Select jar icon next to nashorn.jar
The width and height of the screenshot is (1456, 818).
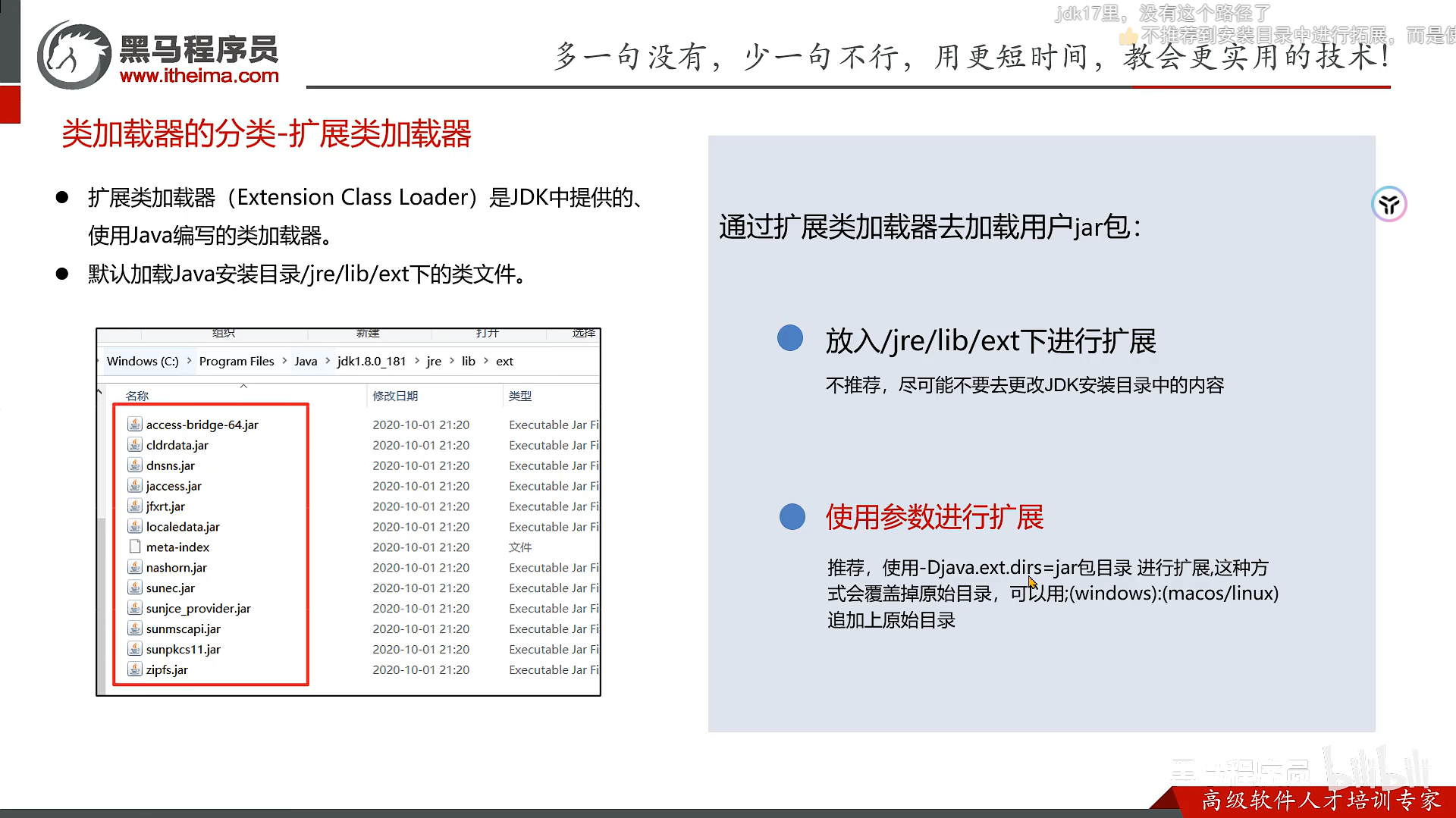pyautogui.click(x=135, y=567)
